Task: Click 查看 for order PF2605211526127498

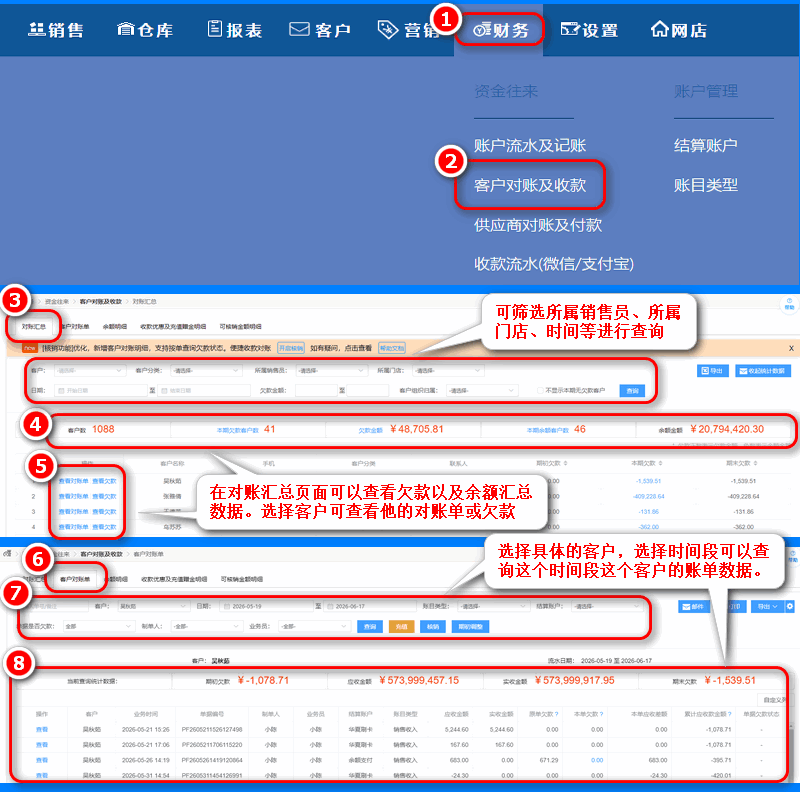Action: point(42,730)
